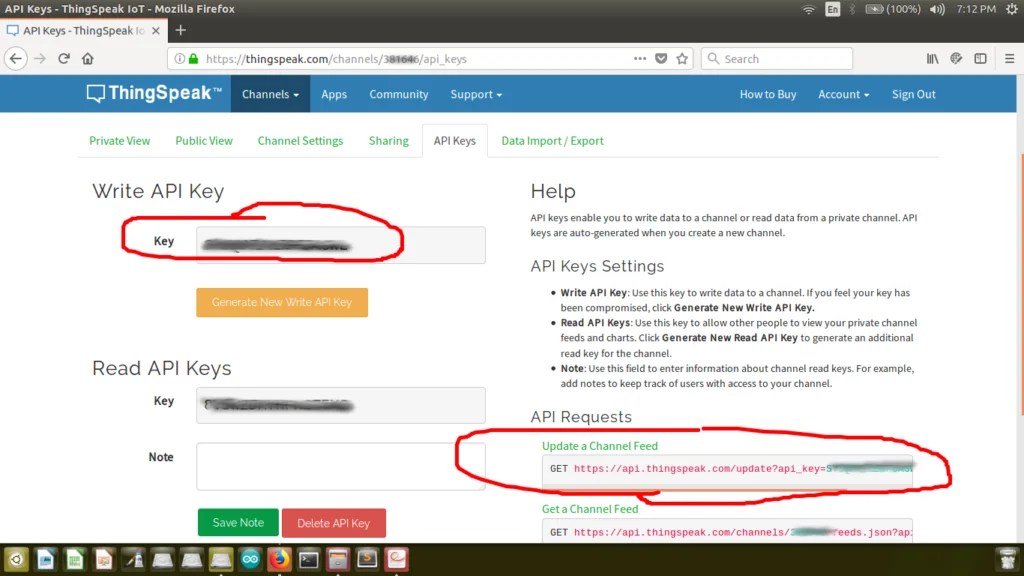
Task: Open the En keyboard language indicator
Action: (832, 9)
